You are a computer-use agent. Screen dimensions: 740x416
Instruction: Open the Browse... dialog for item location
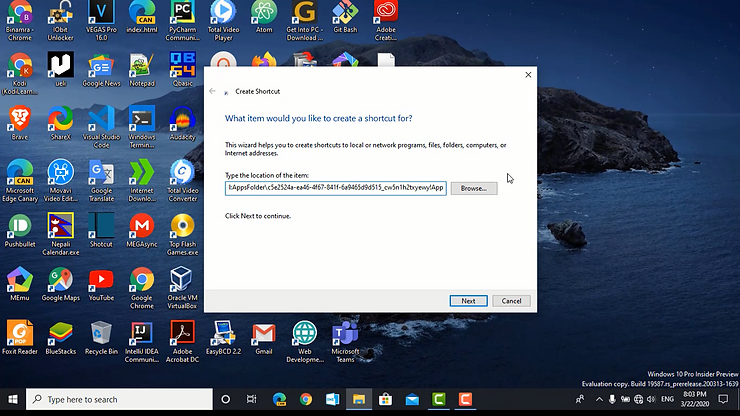coord(474,188)
